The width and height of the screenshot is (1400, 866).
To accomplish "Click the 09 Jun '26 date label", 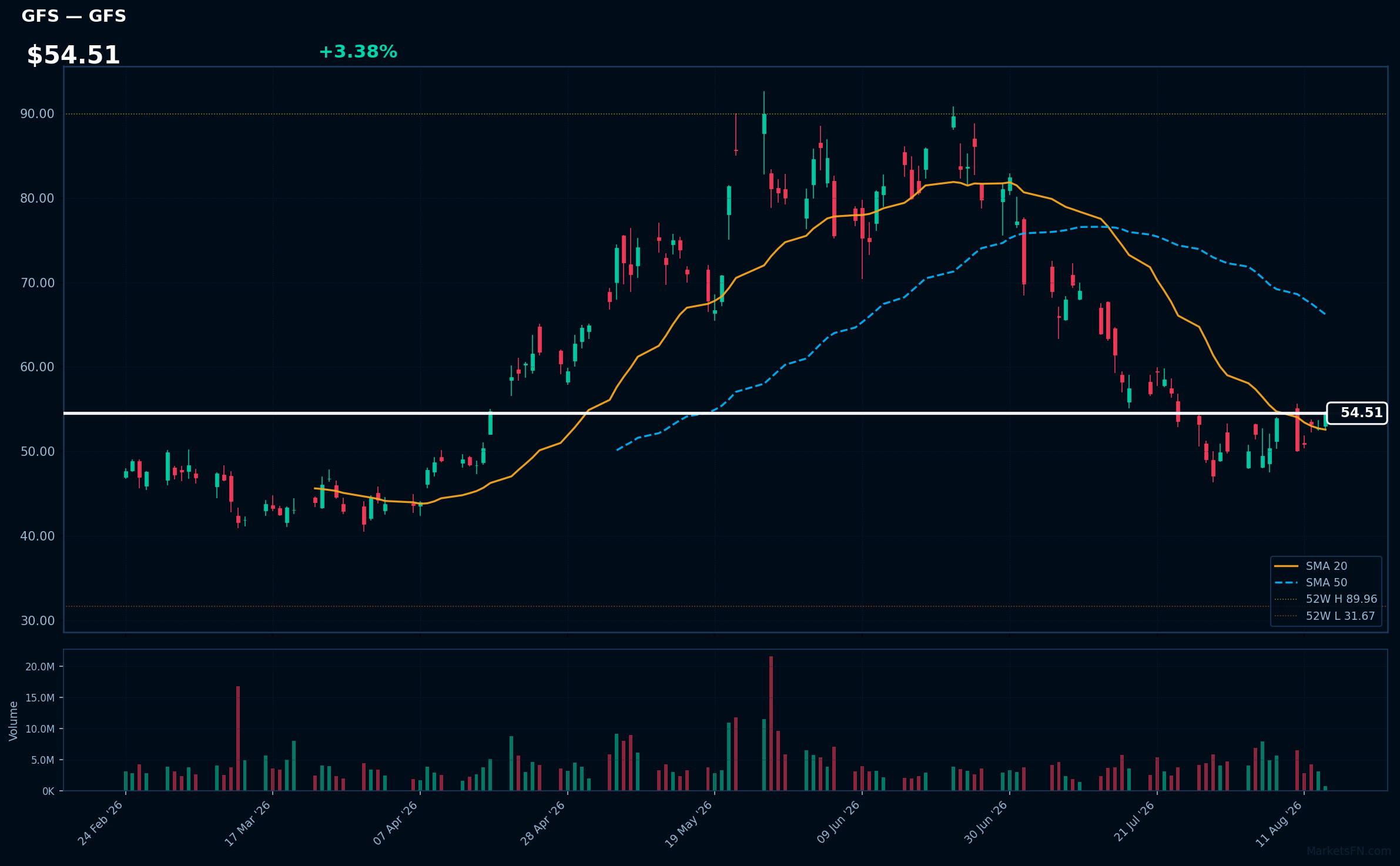I will click(x=838, y=823).
